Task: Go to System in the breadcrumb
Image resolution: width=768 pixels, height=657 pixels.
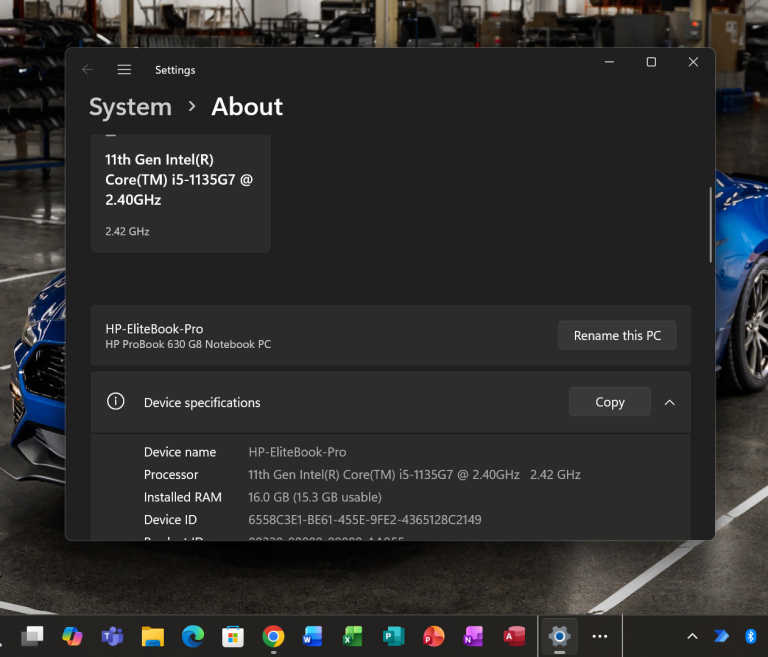Action: pyautogui.click(x=130, y=107)
